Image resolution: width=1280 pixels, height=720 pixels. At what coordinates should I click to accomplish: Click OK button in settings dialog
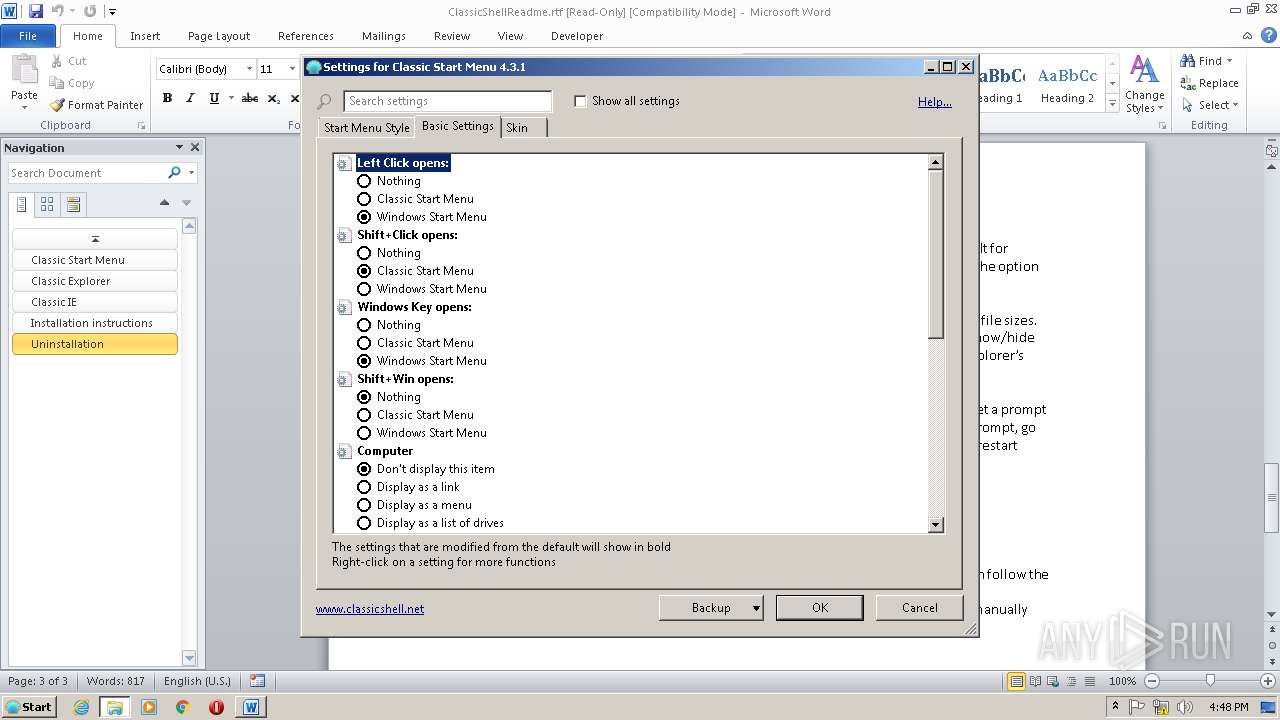(819, 608)
